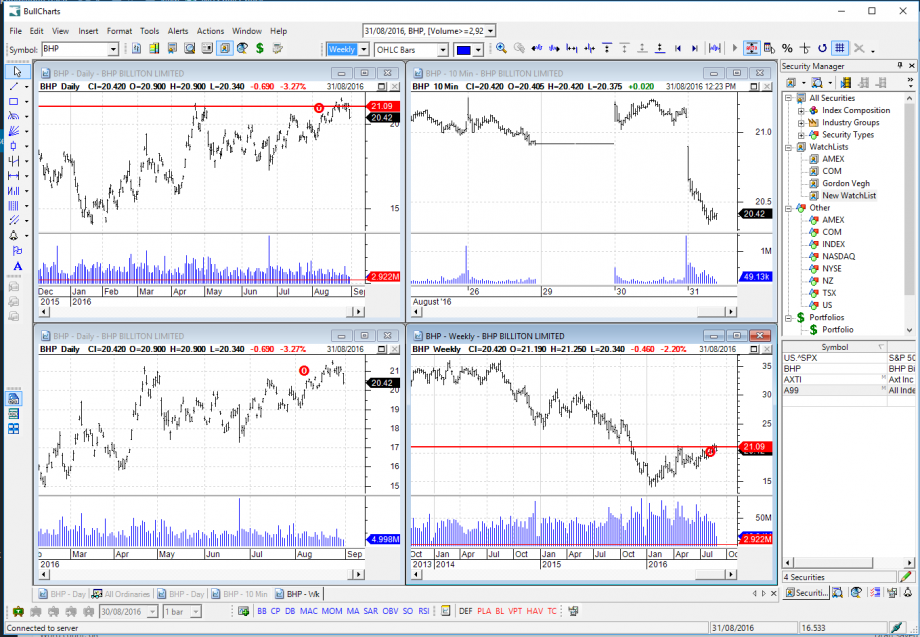920x637 pixels.
Task: Open the OHLC Bars style dropdown
Action: coord(443,48)
